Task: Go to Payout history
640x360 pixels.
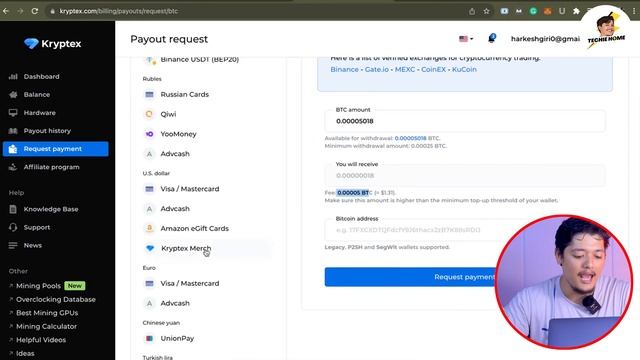Action: tap(47, 131)
